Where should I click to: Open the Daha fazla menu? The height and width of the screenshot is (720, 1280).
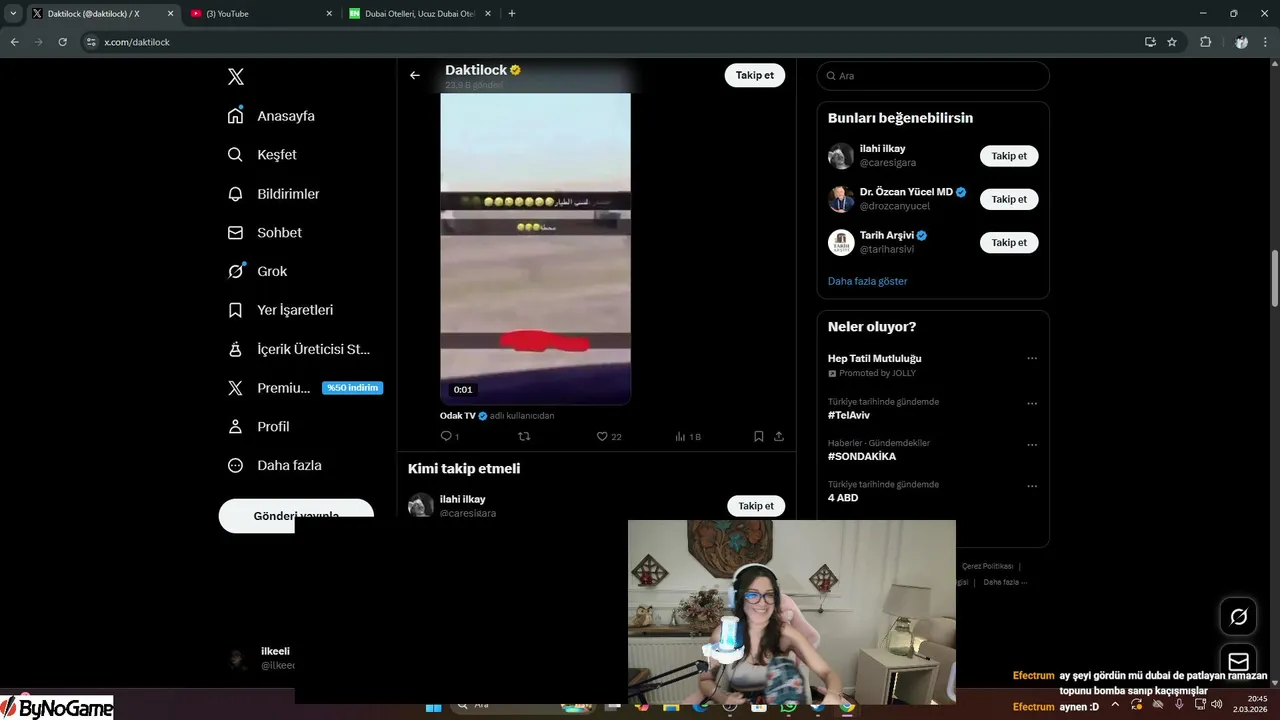coord(275,465)
